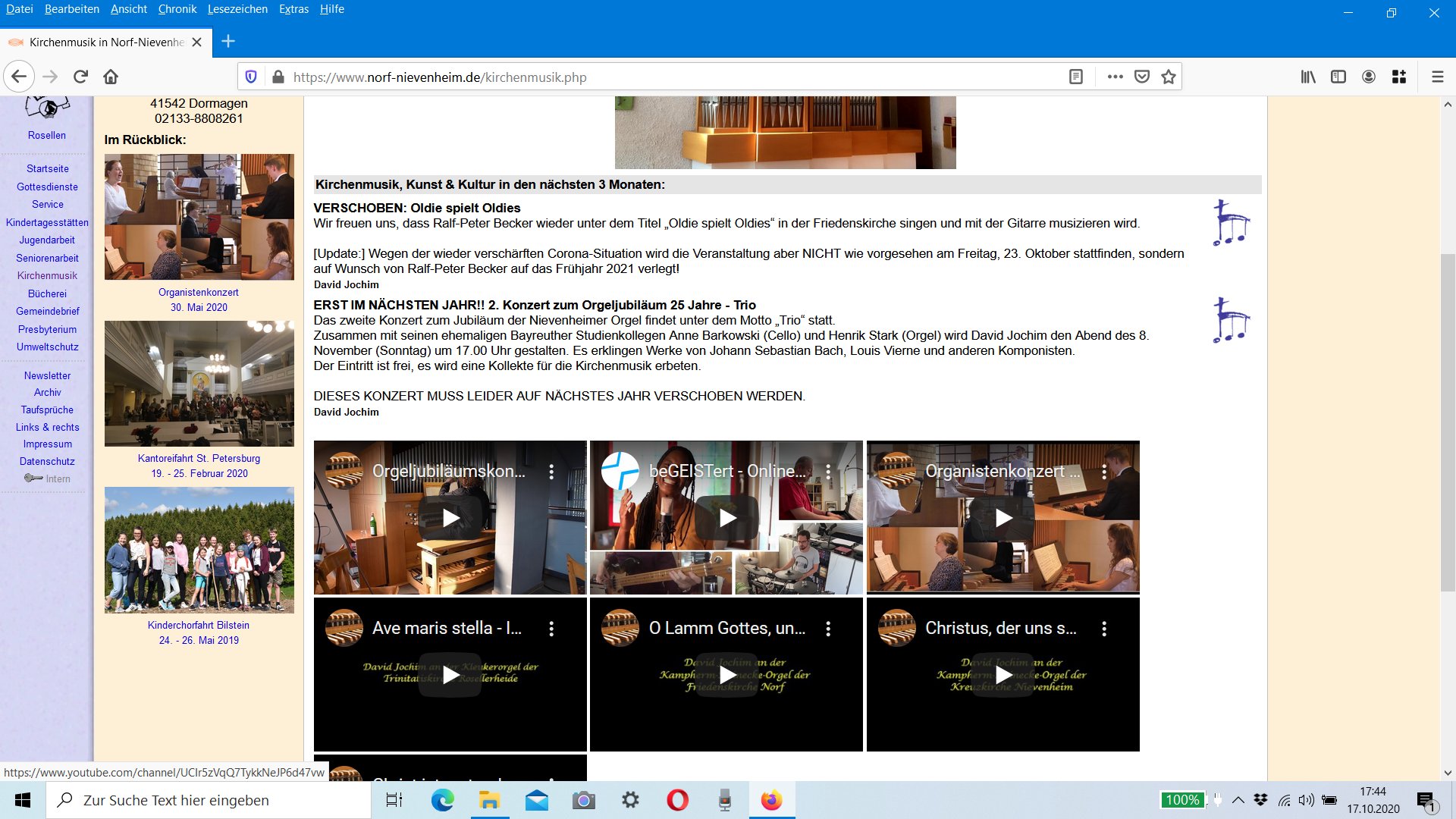Open page actions three-dot menu

coord(1115,77)
